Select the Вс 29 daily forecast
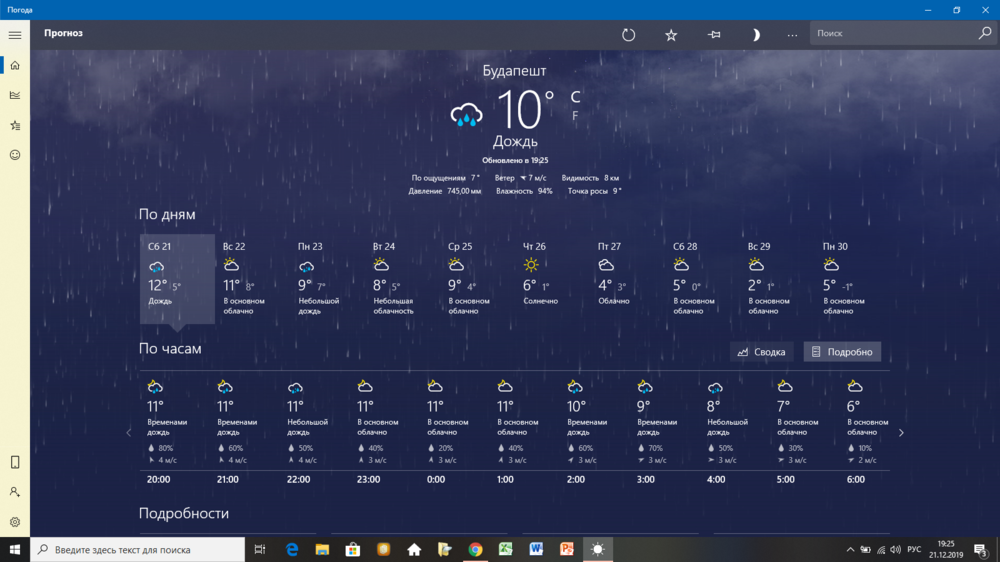 click(777, 279)
